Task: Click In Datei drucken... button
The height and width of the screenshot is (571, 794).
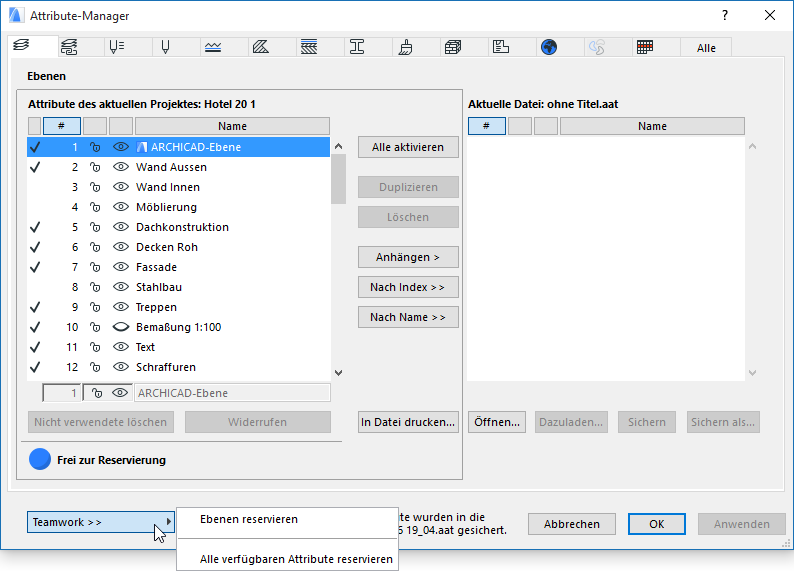Action: (x=408, y=422)
